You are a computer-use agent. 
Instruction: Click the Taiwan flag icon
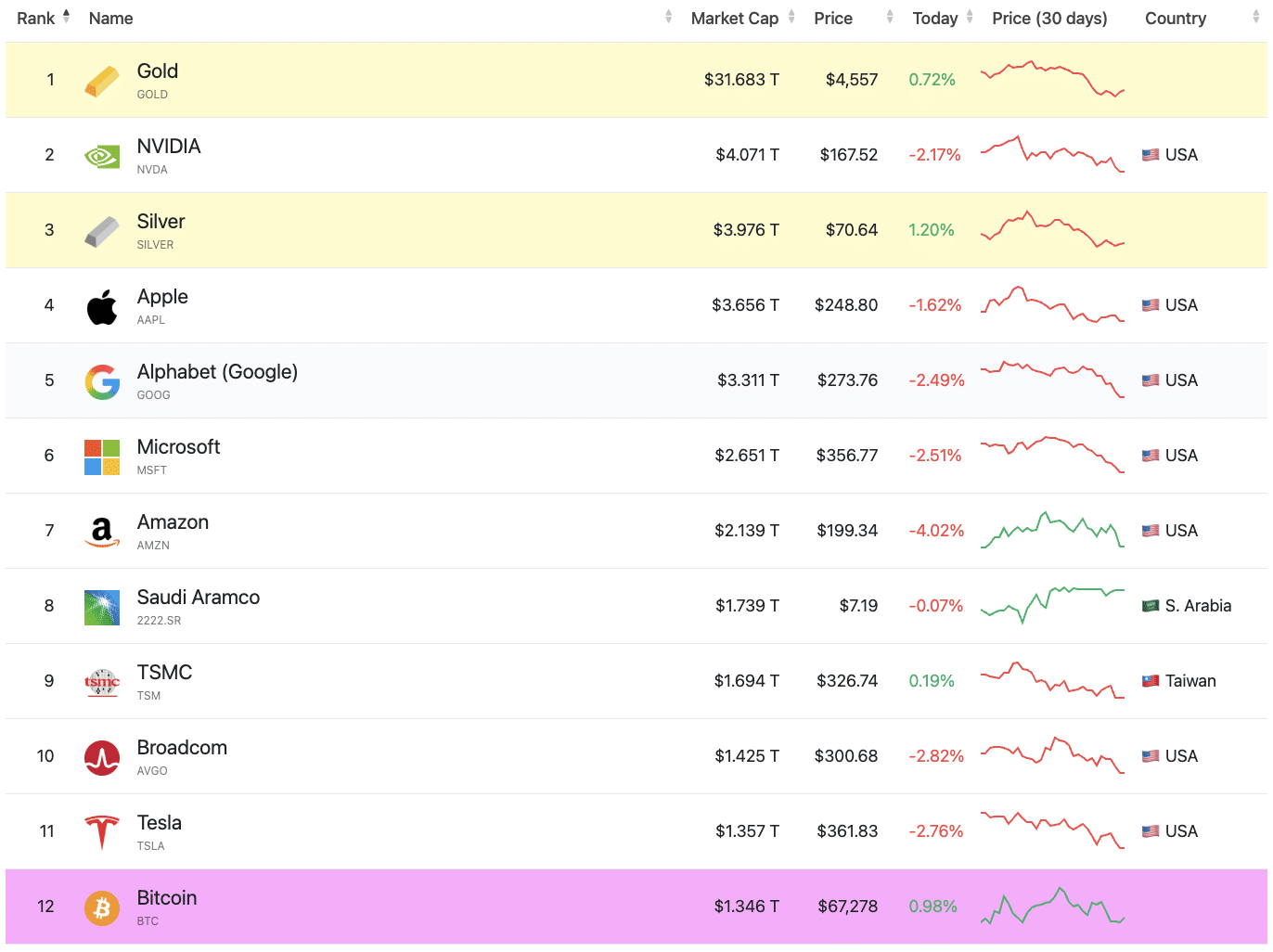1151,681
